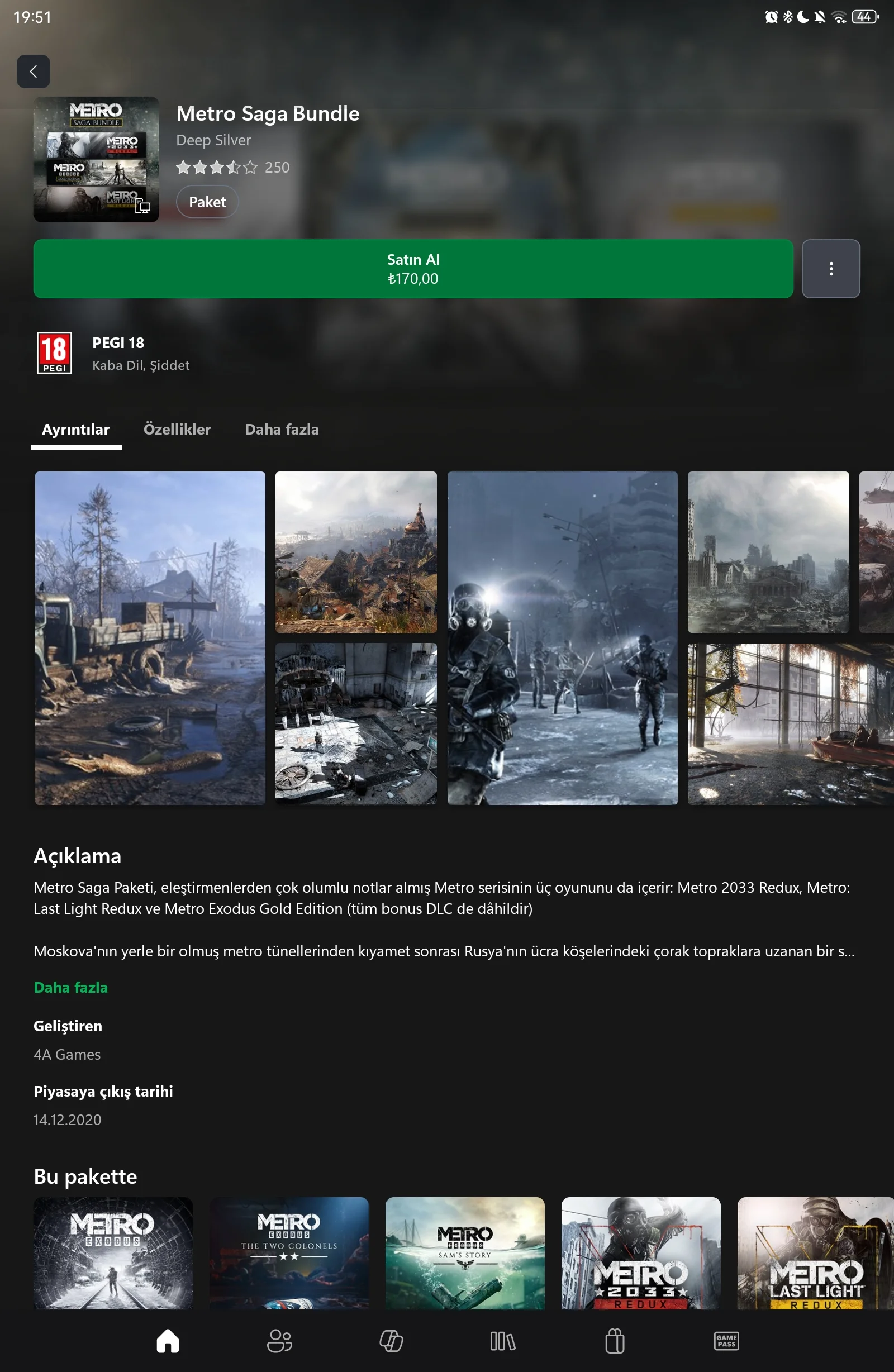
Task: Tap the release date 14.12.2020
Action: point(68,1120)
